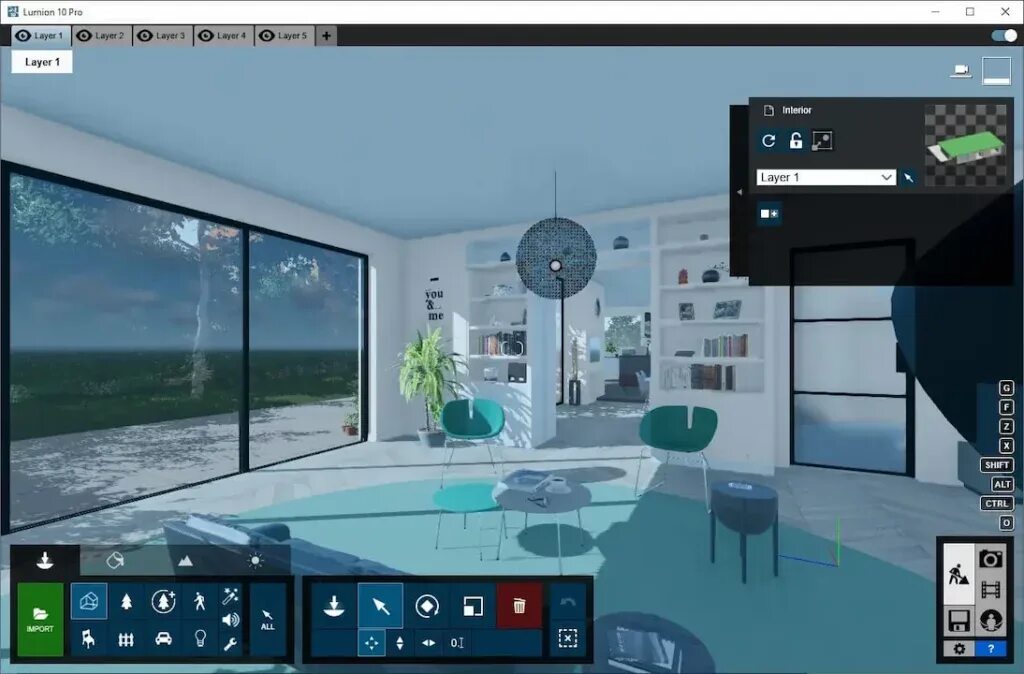This screenshot has width=1024, height=674.
Task: Click the blue Help question mark
Action: [x=991, y=649]
